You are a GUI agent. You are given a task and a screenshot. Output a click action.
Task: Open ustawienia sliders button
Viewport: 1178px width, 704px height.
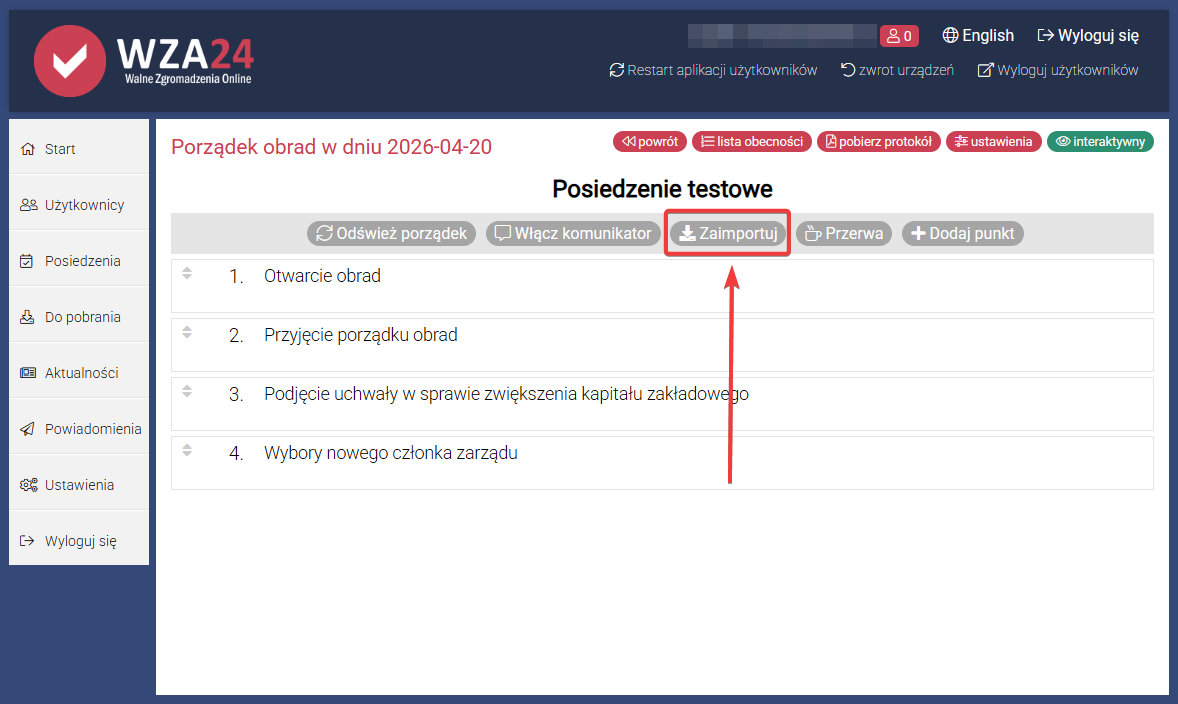(x=994, y=142)
